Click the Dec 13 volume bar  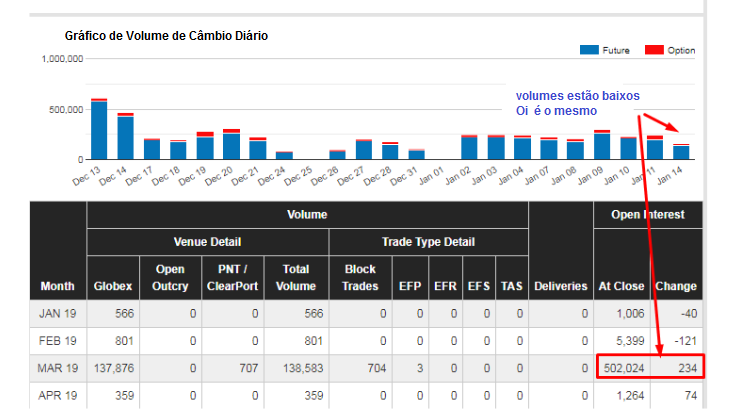coord(99,129)
